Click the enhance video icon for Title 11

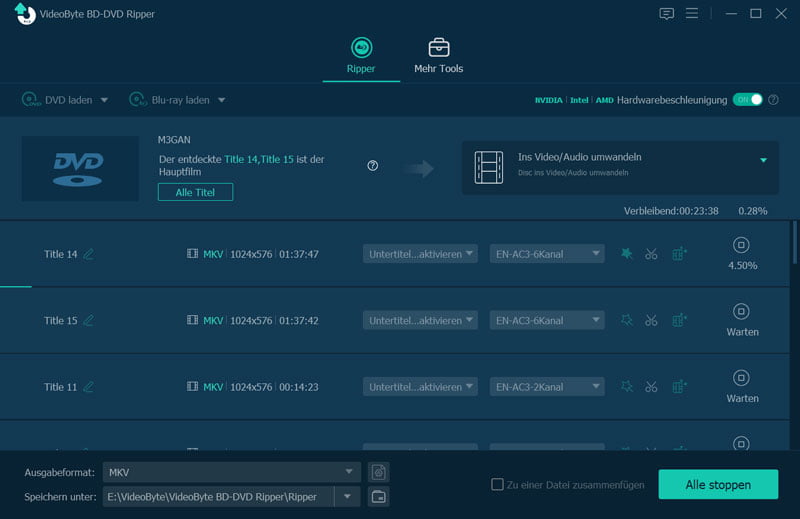pyautogui.click(x=680, y=387)
